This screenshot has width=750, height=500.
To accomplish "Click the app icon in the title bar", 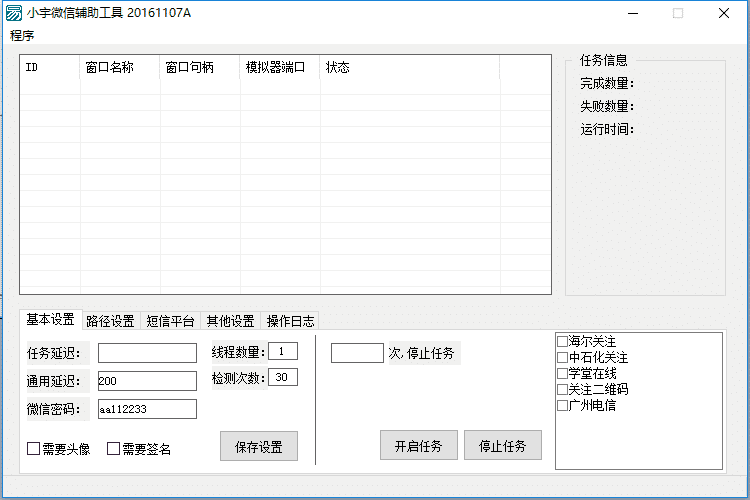I will [x=14, y=14].
